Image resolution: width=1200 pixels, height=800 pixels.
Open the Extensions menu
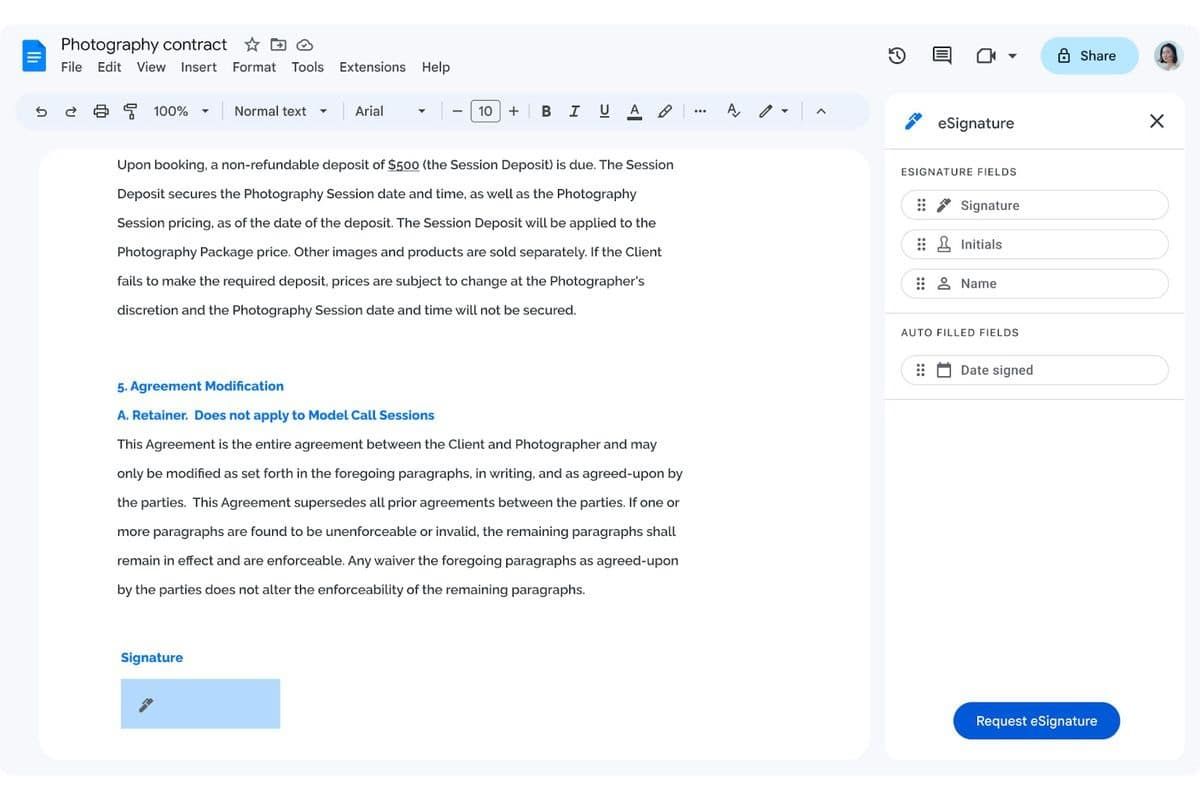(372, 67)
